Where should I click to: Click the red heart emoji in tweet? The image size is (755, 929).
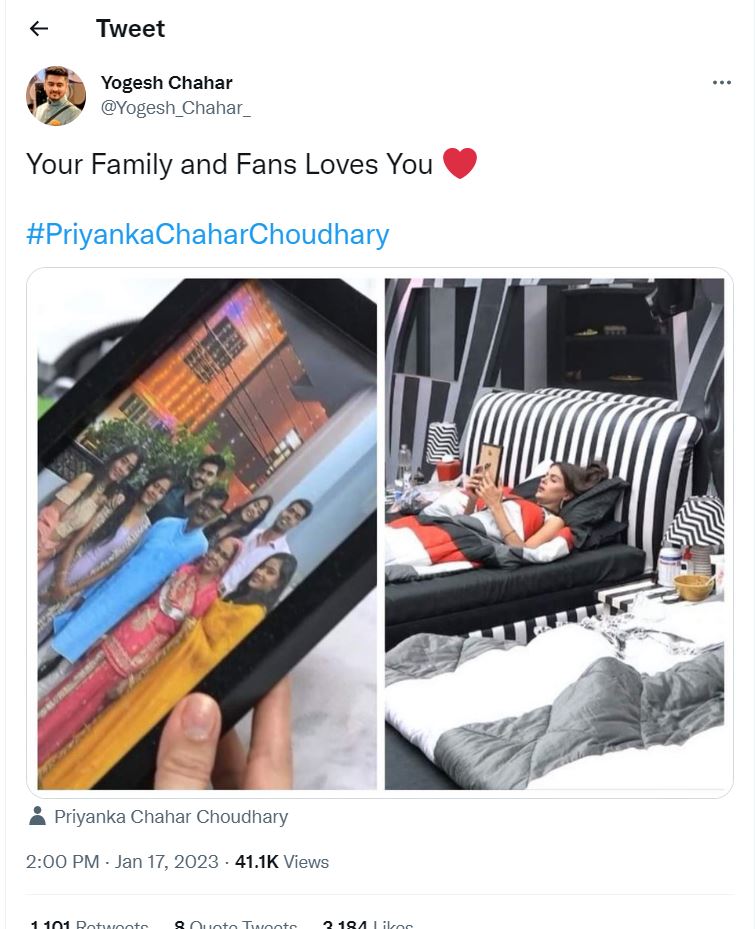point(460,164)
